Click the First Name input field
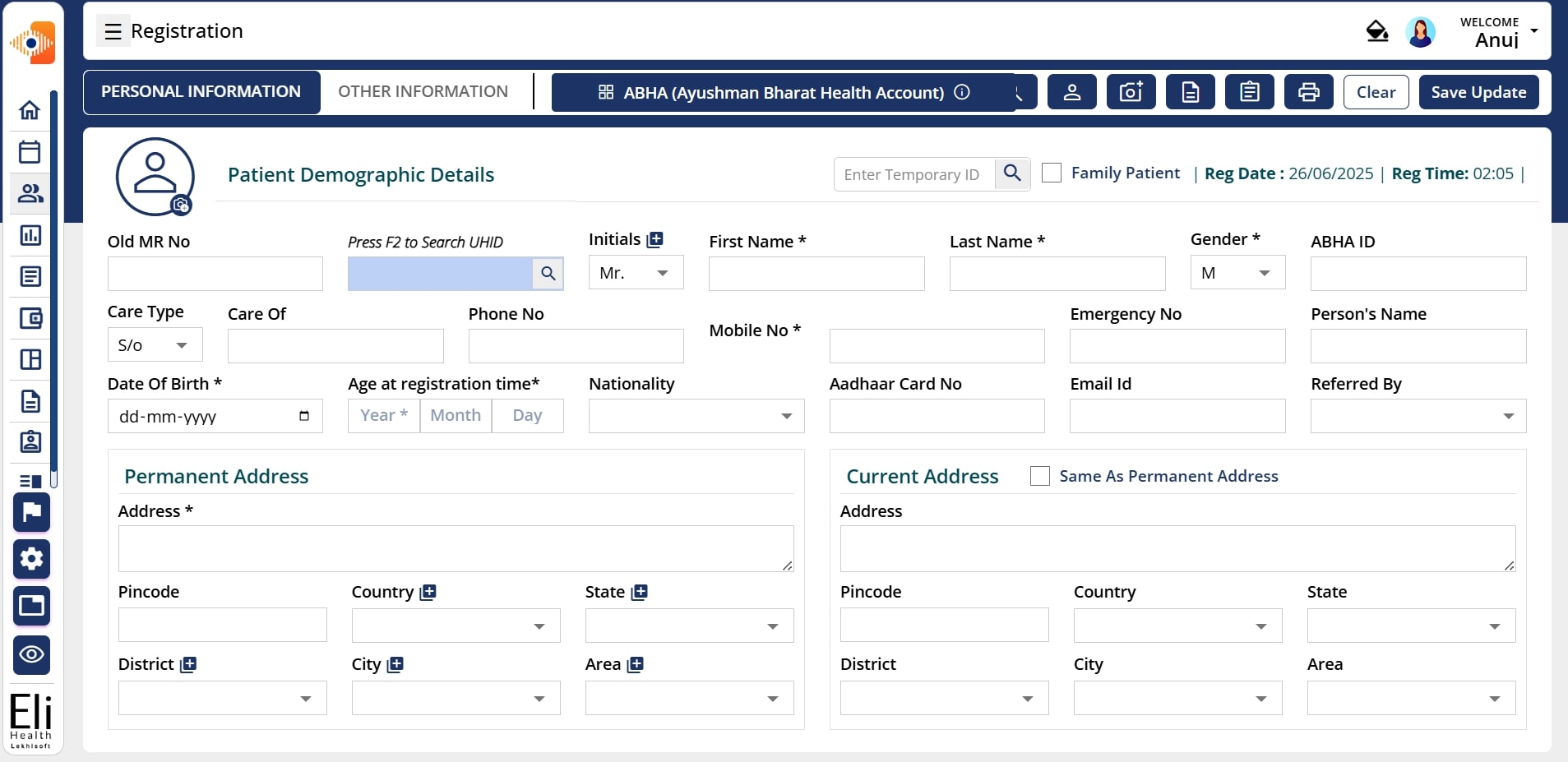 pos(816,274)
